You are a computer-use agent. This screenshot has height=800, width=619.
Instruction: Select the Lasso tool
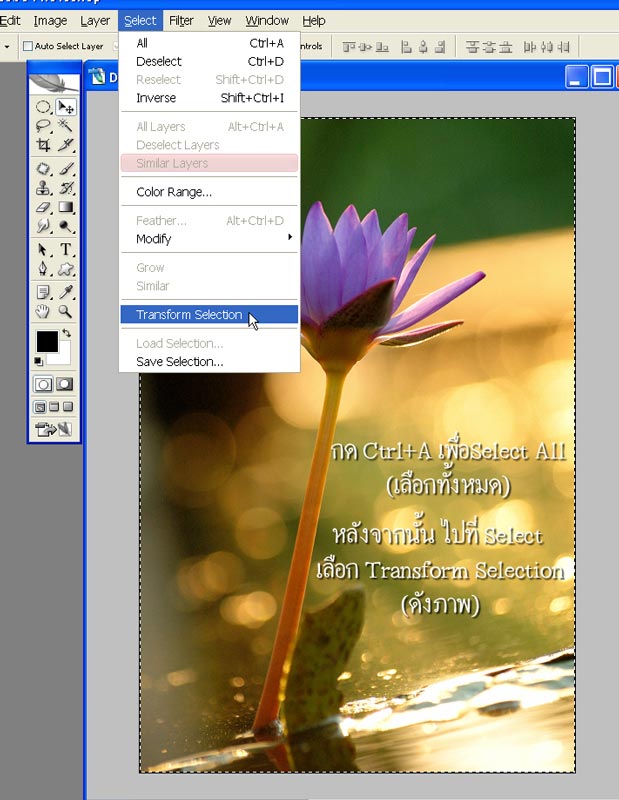click(43, 126)
